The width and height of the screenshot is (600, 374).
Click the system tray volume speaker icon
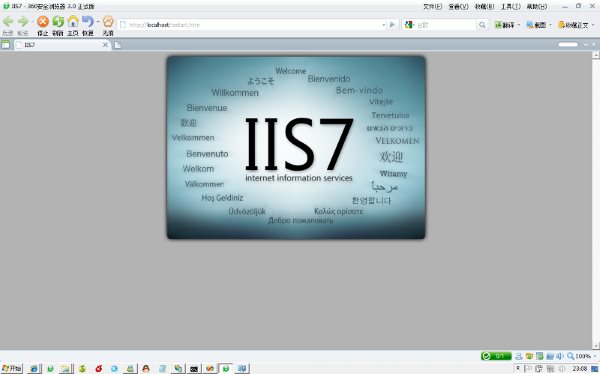(x=561, y=368)
